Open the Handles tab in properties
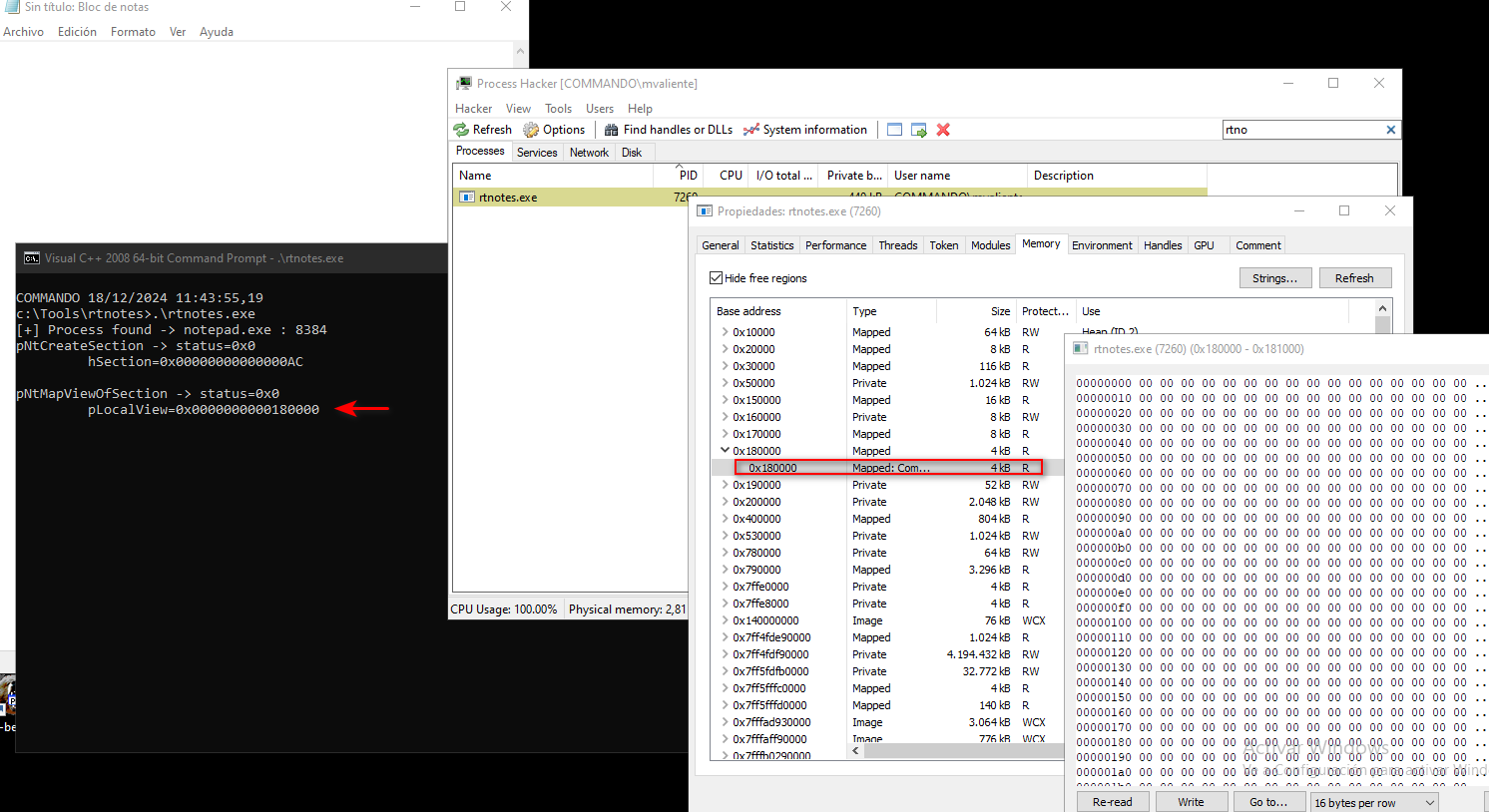The image size is (1489, 812). tap(1163, 245)
